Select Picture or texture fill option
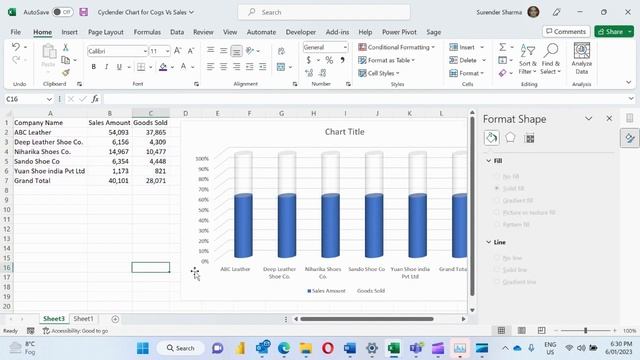Image resolution: width=640 pixels, height=360 pixels. (497, 213)
